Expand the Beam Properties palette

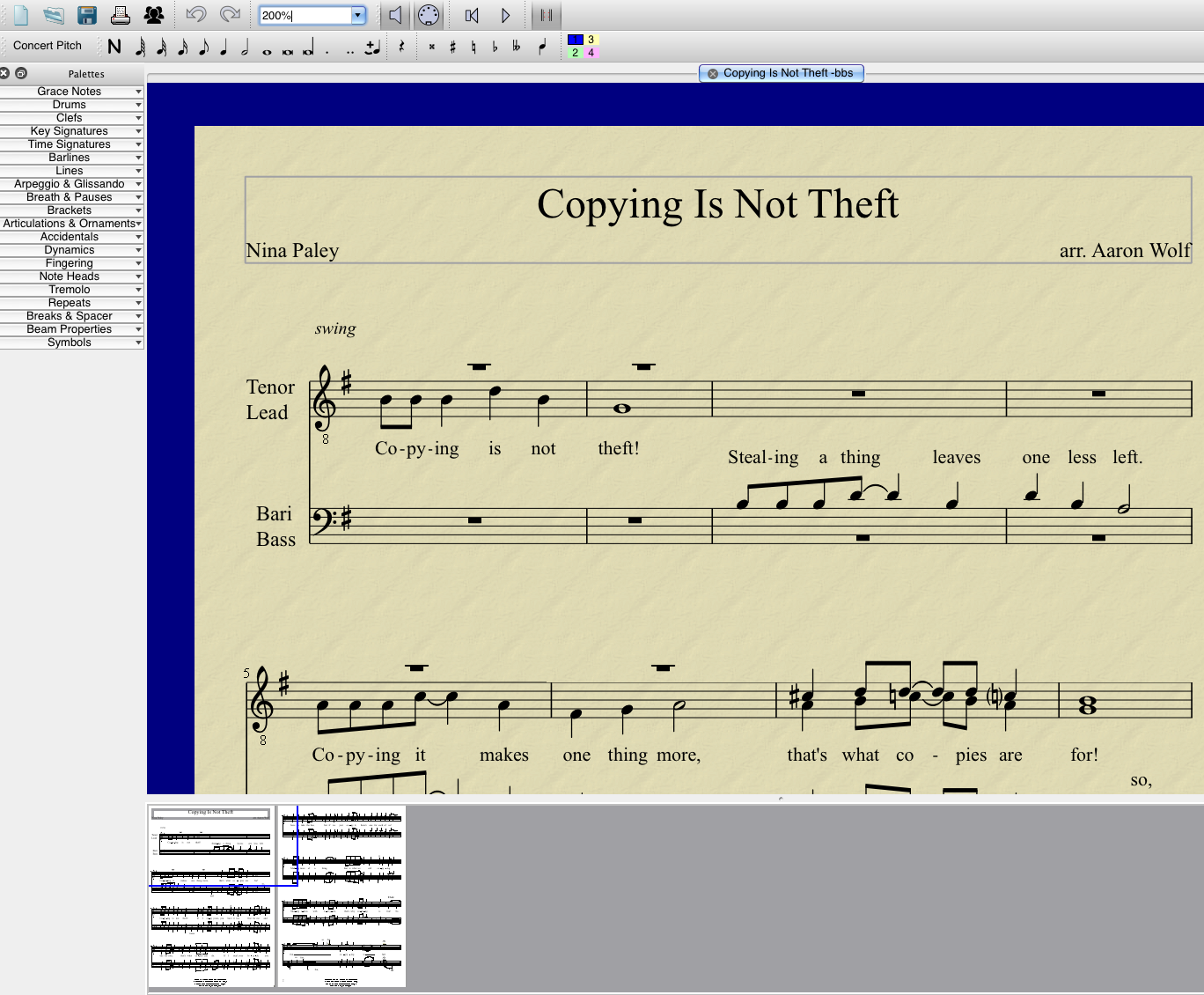pyautogui.click(x=71, y=329)
